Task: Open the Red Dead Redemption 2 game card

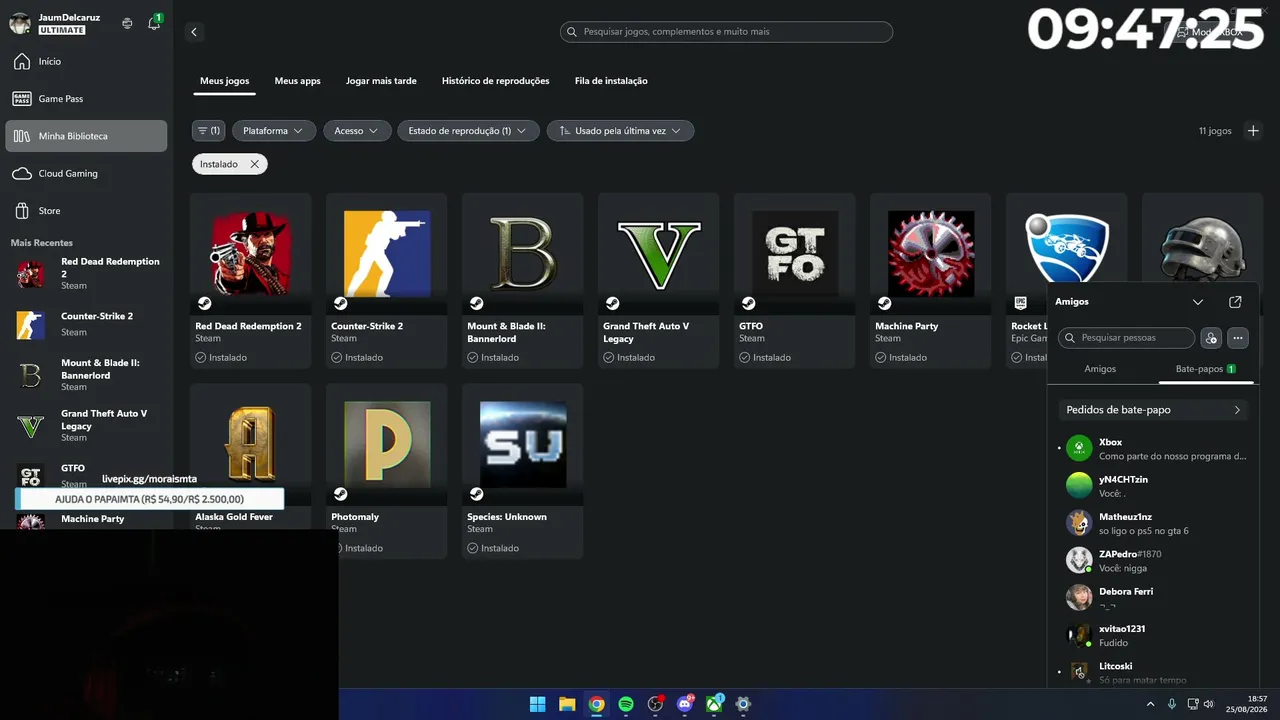Action: tap(251, 280)
